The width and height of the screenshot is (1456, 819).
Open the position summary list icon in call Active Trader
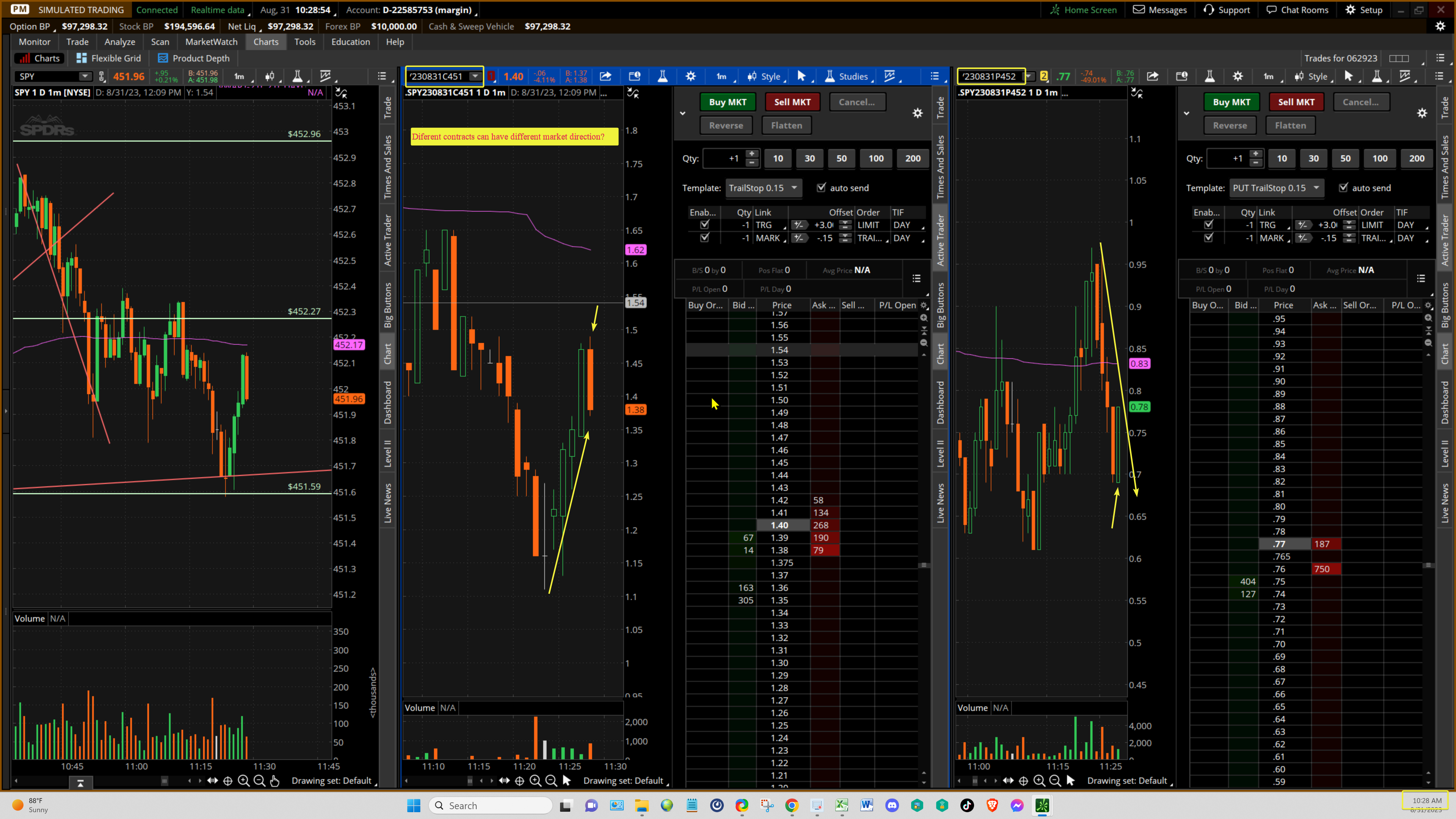point(916,278)
